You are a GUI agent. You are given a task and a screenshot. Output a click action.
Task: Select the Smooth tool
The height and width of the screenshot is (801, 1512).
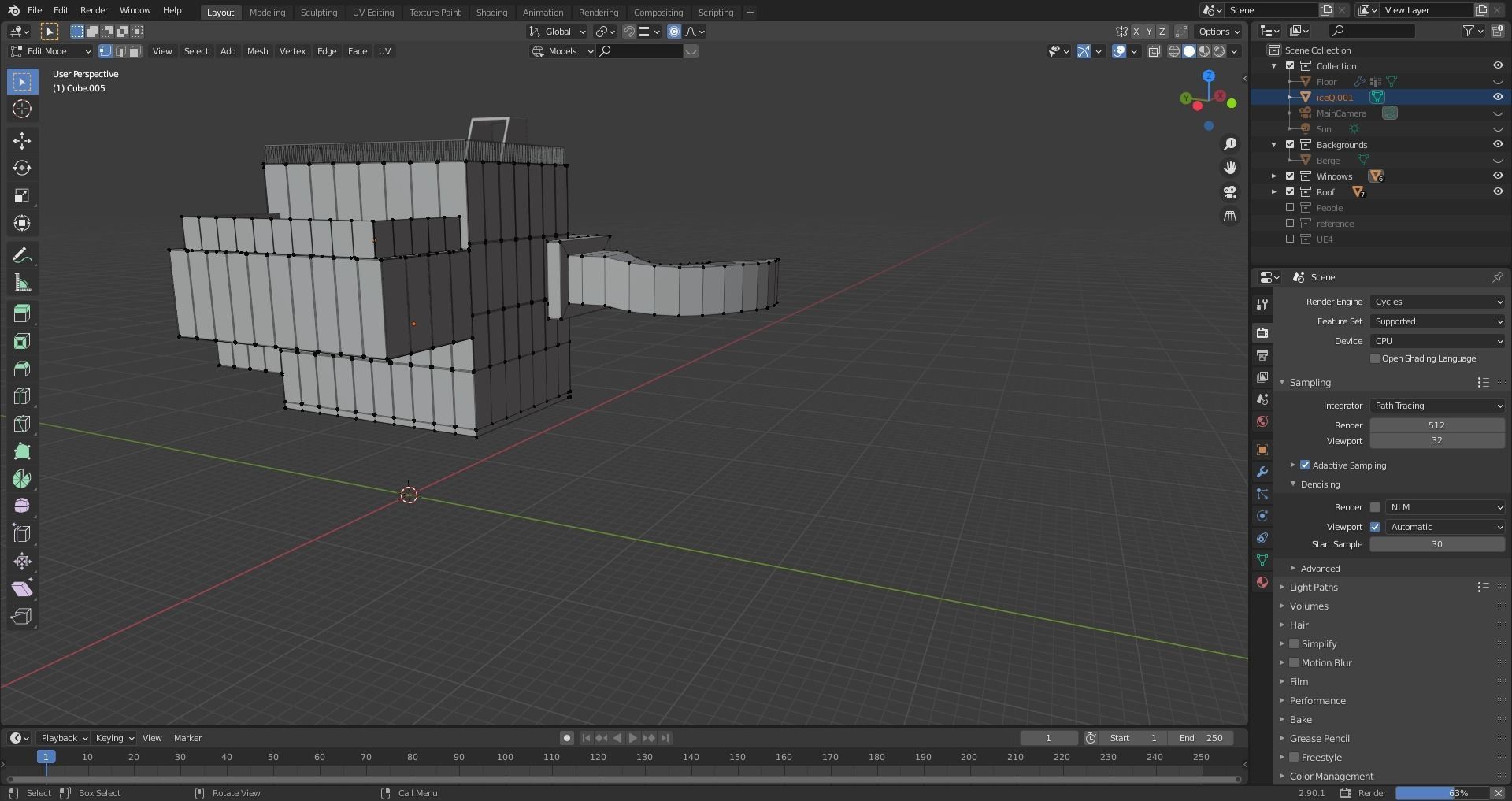[22, 506]
